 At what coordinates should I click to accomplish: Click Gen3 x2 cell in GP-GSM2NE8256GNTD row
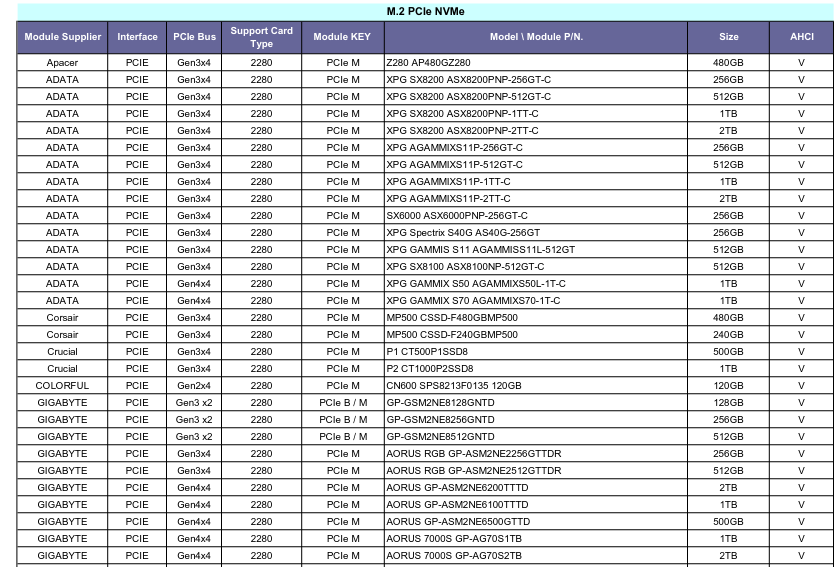click(194, 420)
